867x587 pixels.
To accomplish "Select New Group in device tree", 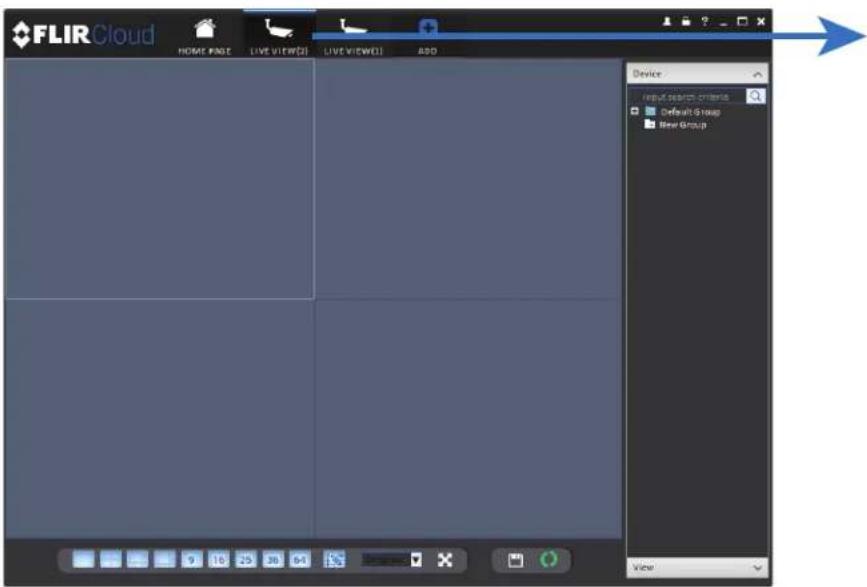I will tap(683, 125).
